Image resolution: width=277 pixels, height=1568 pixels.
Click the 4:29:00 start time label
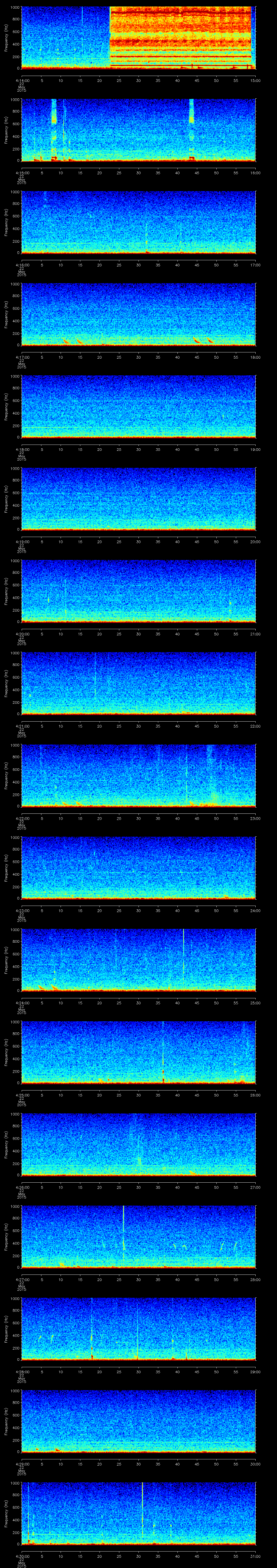point(22,1463)
